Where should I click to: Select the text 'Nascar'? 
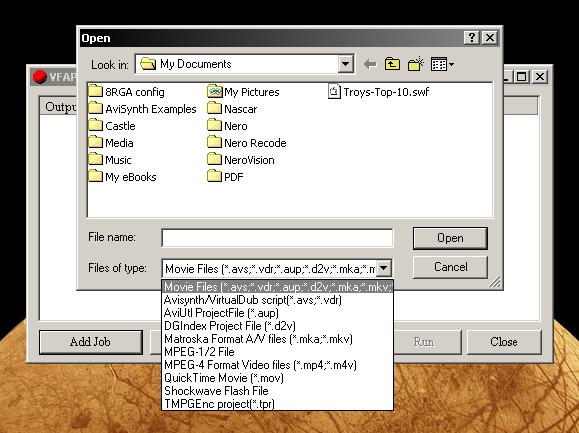point(240,109)
